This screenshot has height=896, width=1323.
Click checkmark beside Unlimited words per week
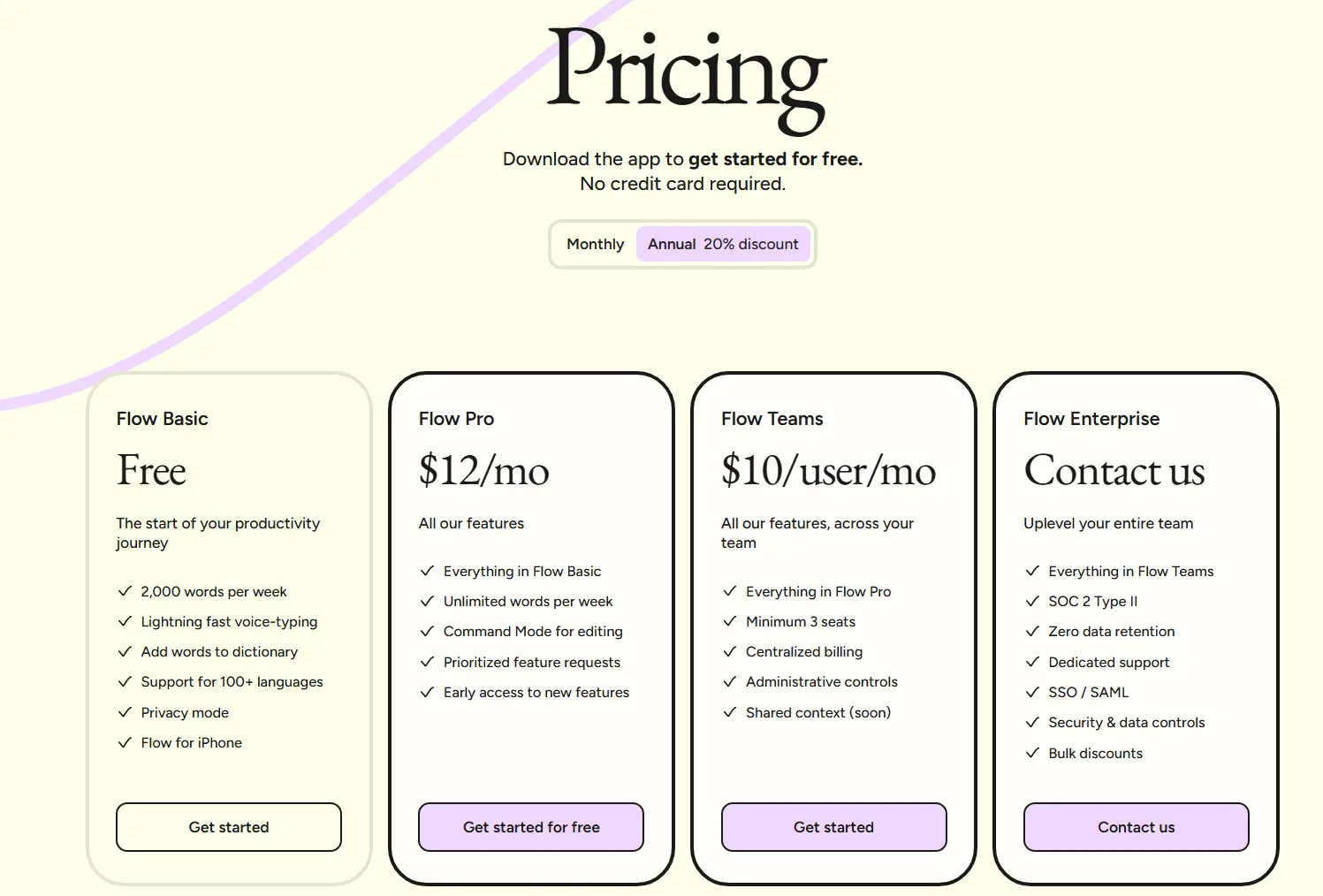[427, 601]
